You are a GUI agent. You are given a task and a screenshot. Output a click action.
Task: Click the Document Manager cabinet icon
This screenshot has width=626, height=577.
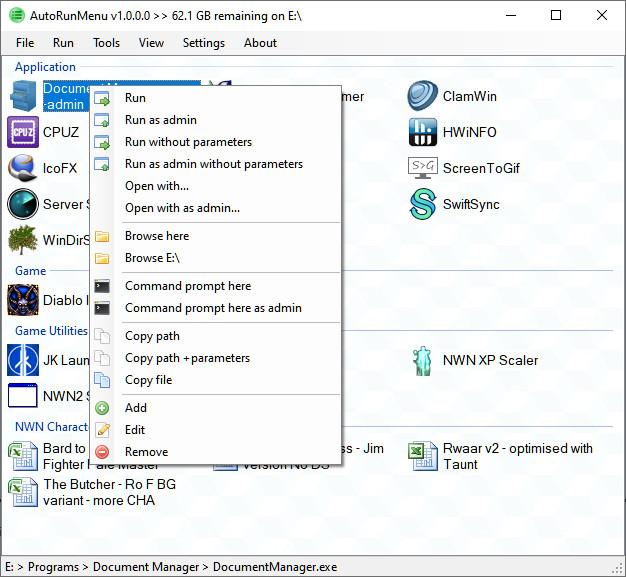click(23, 96)
